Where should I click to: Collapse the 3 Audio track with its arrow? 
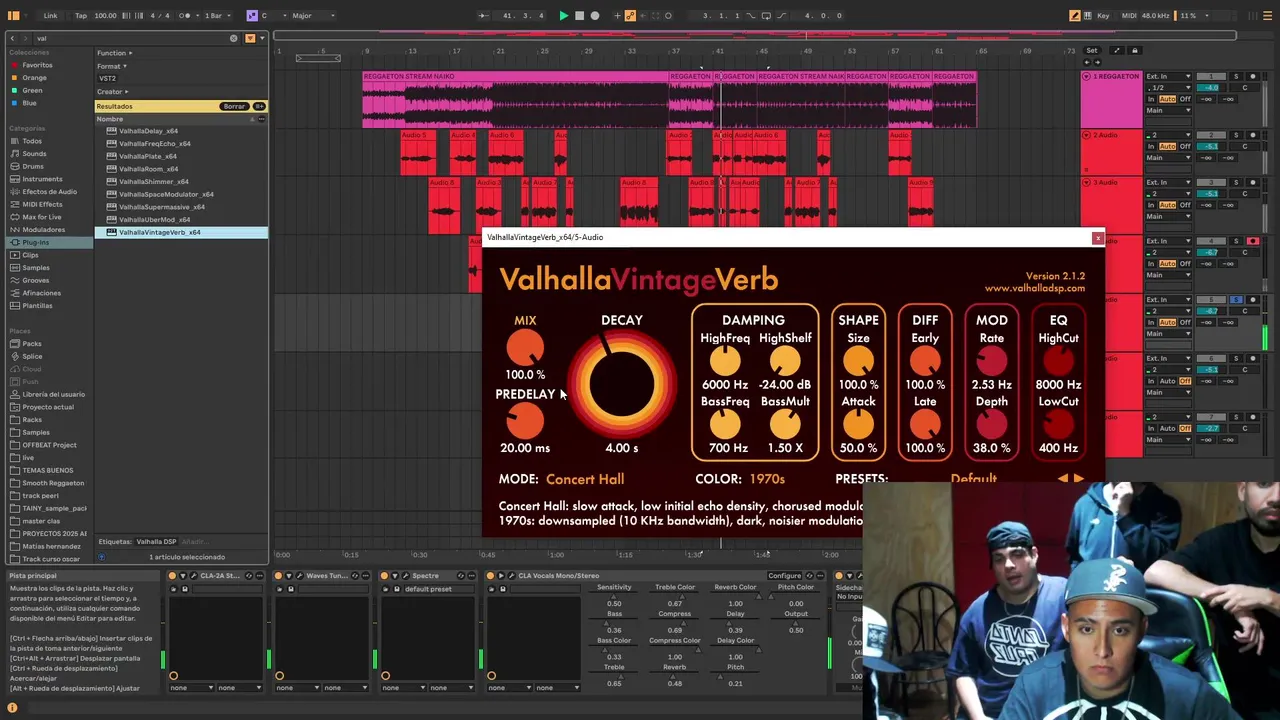click(x=1086, y=182)
